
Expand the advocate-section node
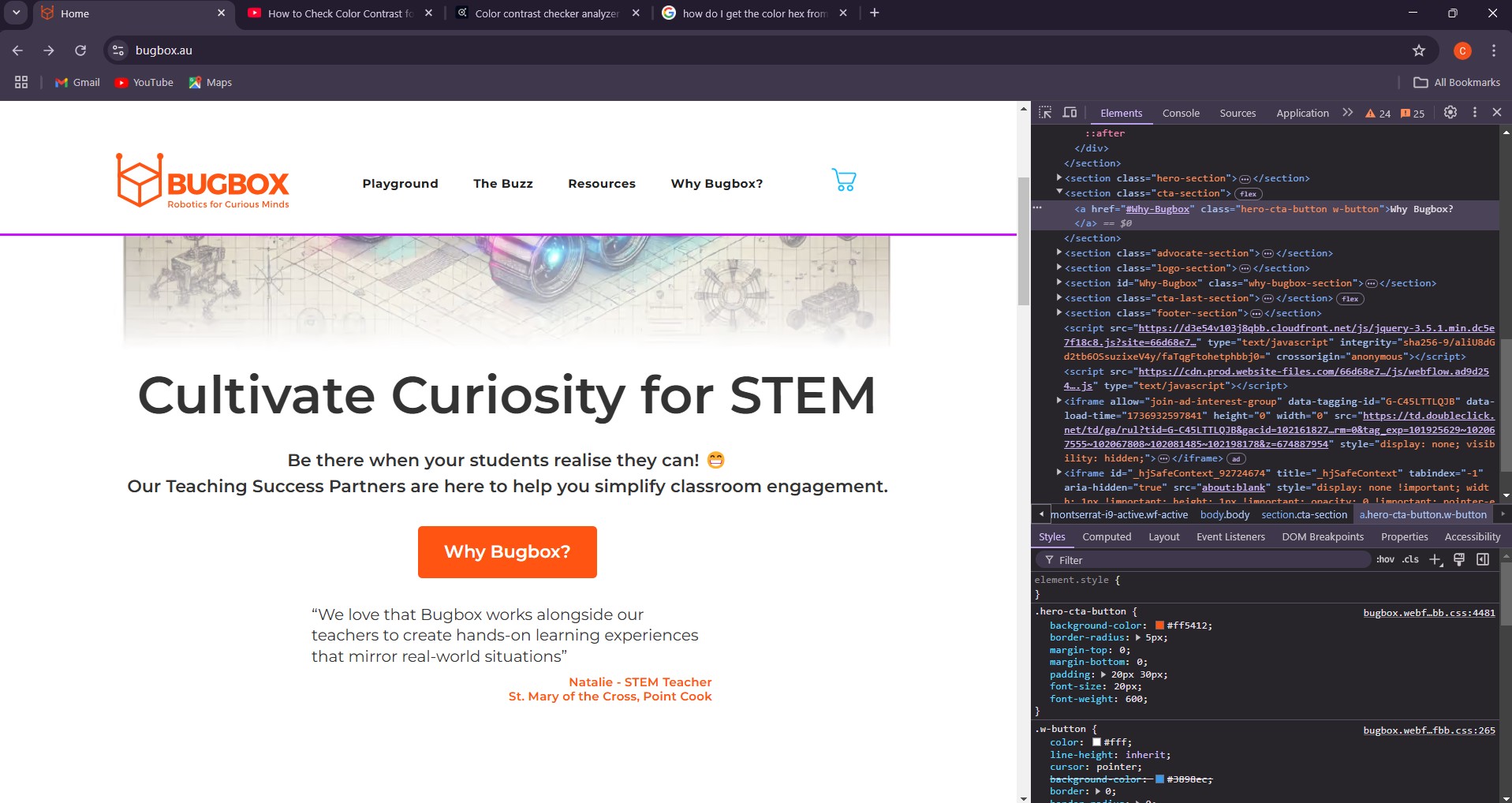tap(1059, 253)
